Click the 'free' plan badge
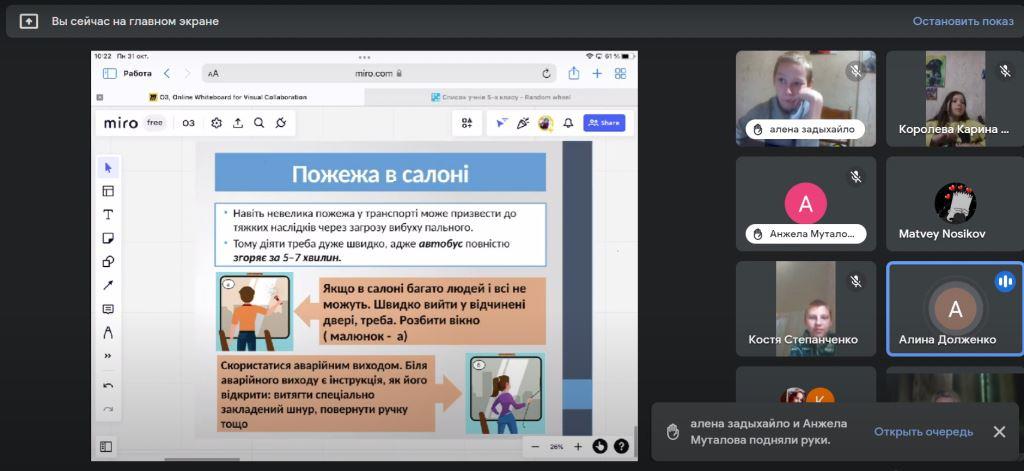The height and width of the screenshot is (471, 1024). click(154, 123)
